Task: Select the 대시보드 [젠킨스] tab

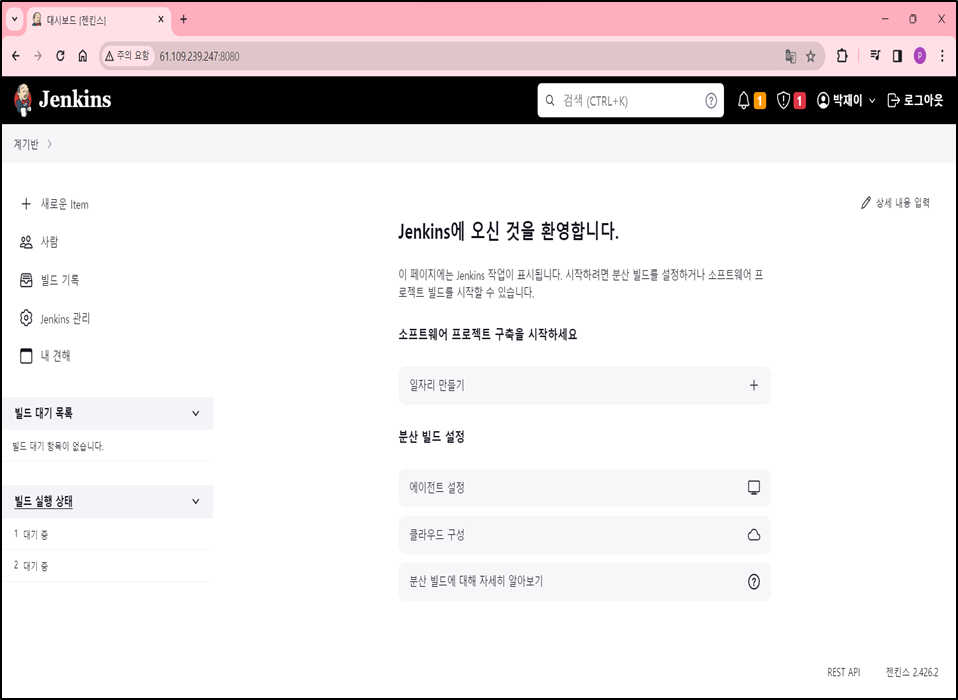Action: (98, 20)
